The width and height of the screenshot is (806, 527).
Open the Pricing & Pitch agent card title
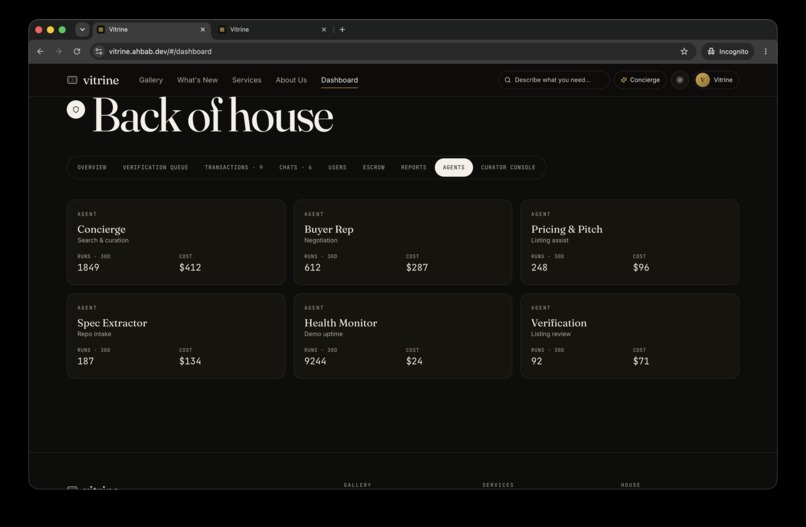(566, 229)
